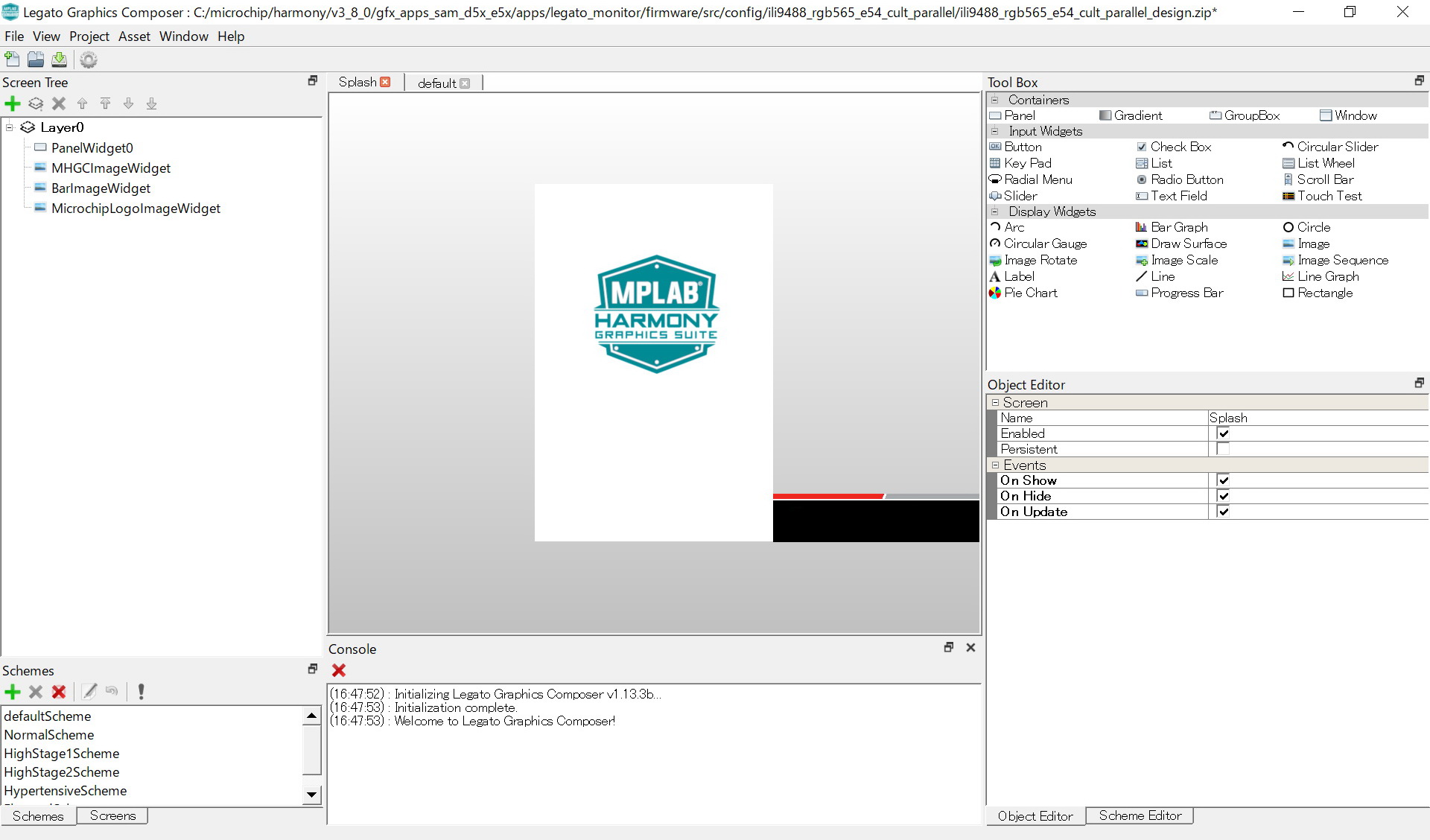Image resolution: width=1430 pixels, height=840 pixels.
Task: Select the Bar Graph display widget
Action: coord(1172,227)
